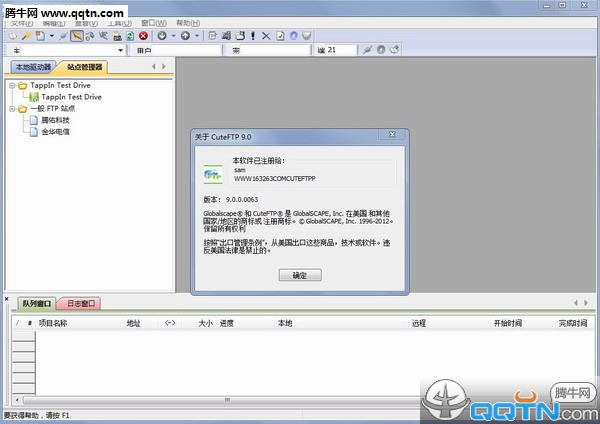
Task: Open Site Manager from main toolbar
Action: coord(13,36)
